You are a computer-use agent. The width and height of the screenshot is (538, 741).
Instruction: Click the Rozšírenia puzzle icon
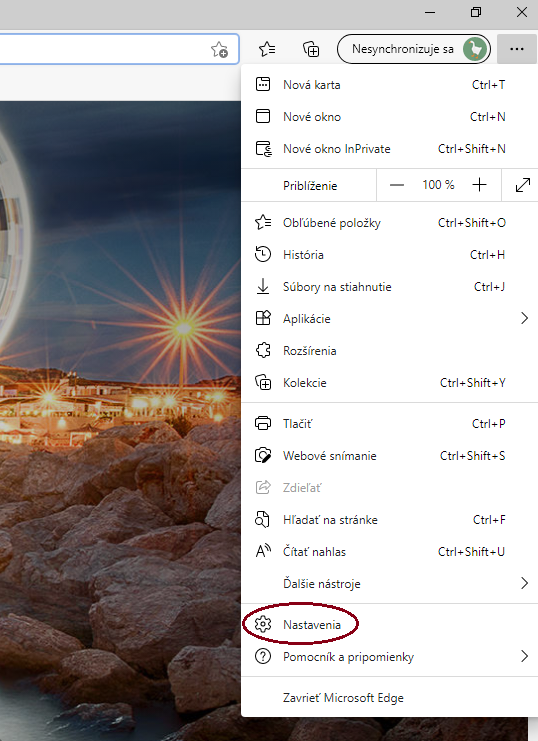[x=263, y=350]
